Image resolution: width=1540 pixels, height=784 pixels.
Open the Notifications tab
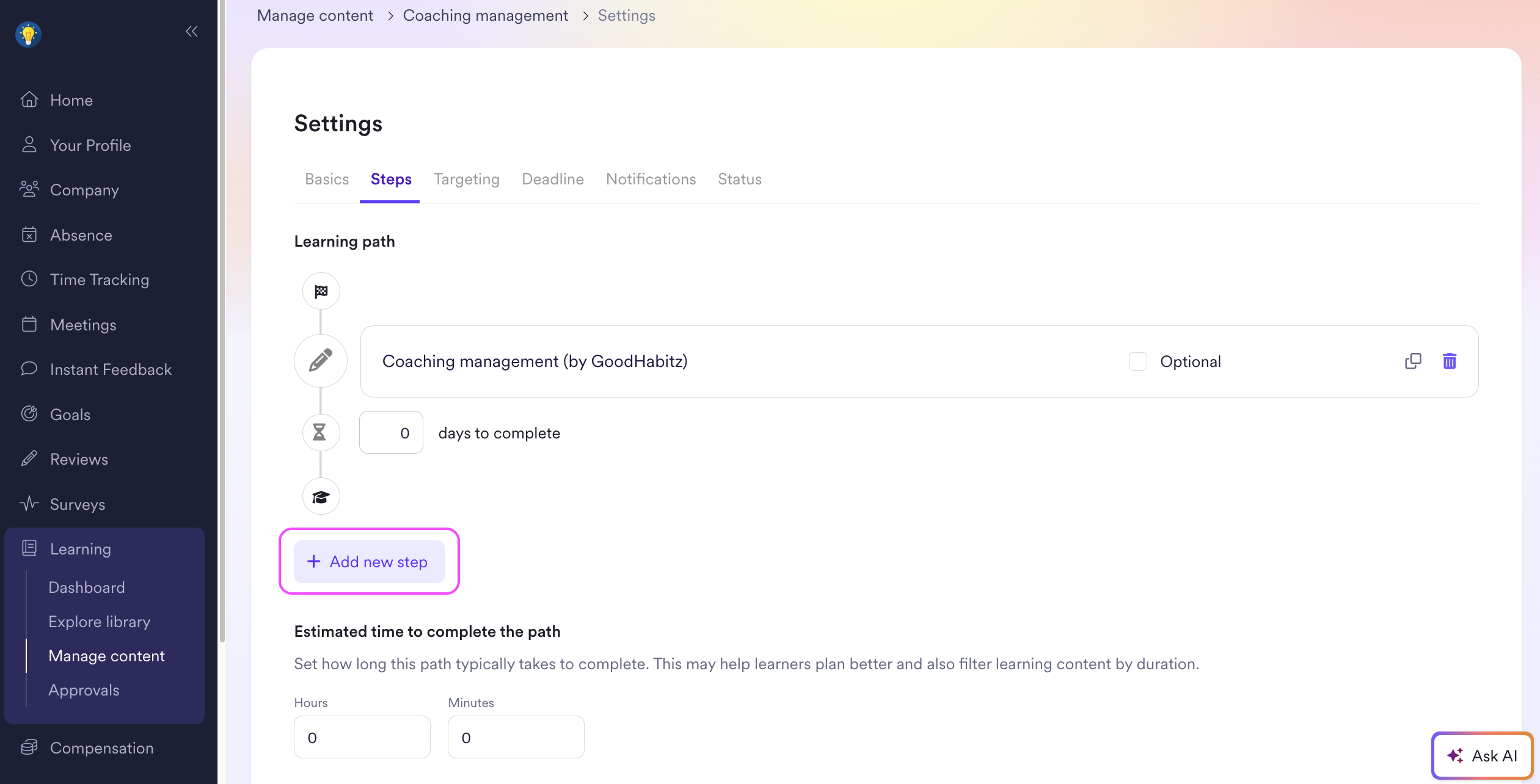651,179
